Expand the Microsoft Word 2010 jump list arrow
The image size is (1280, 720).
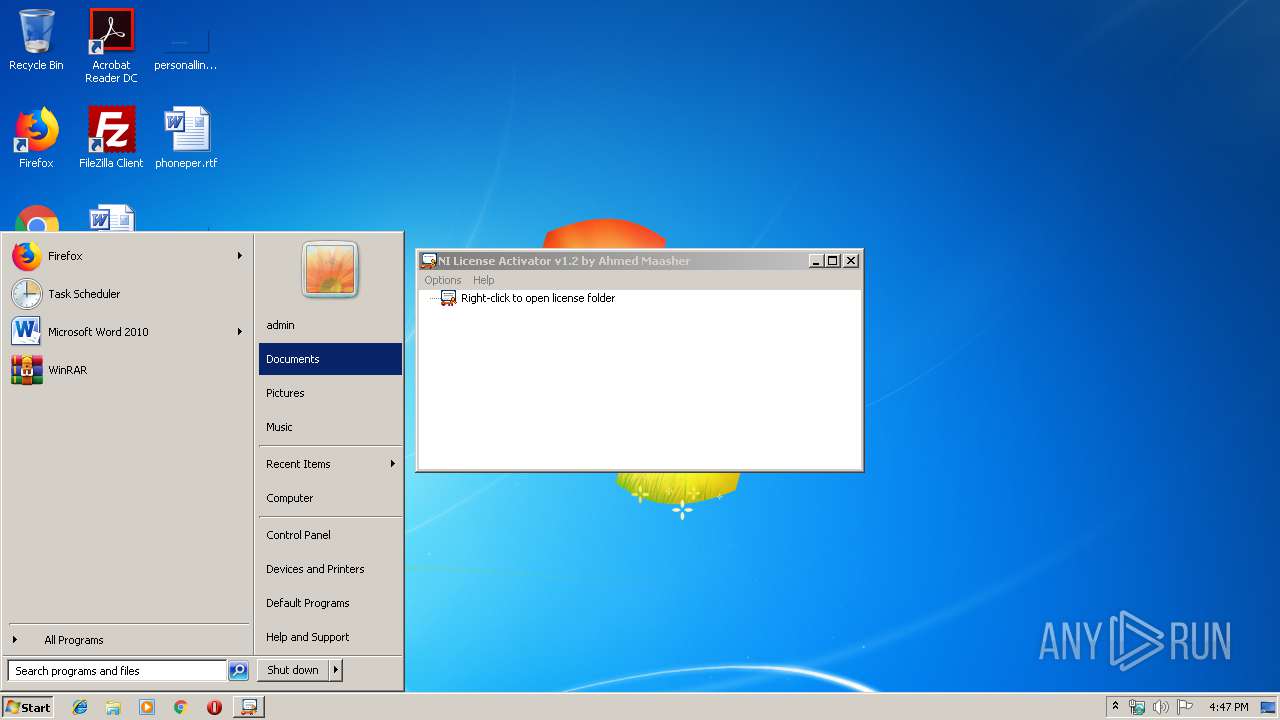pos(240,332)
